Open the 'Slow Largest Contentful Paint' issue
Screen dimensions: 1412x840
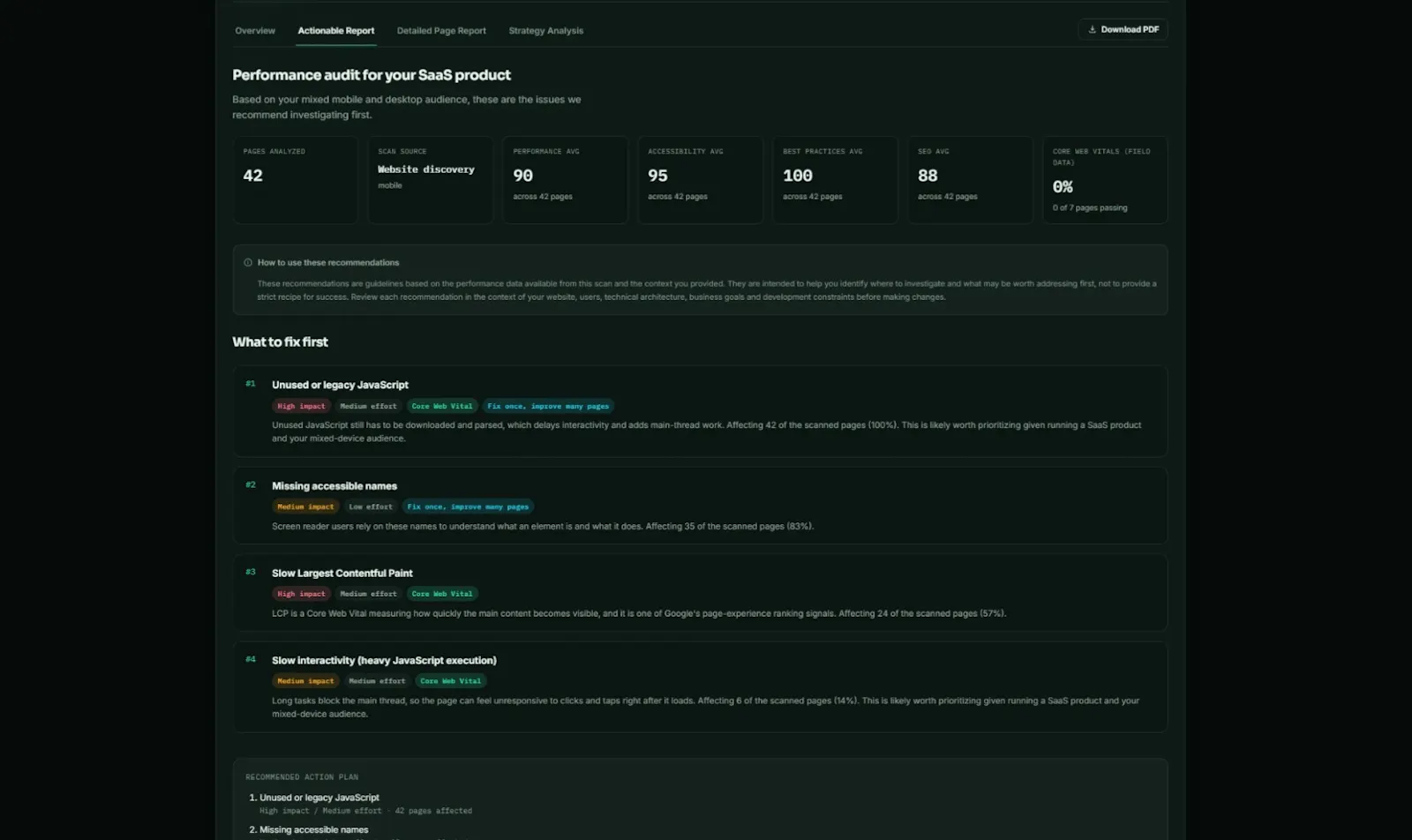pos(342,574)
